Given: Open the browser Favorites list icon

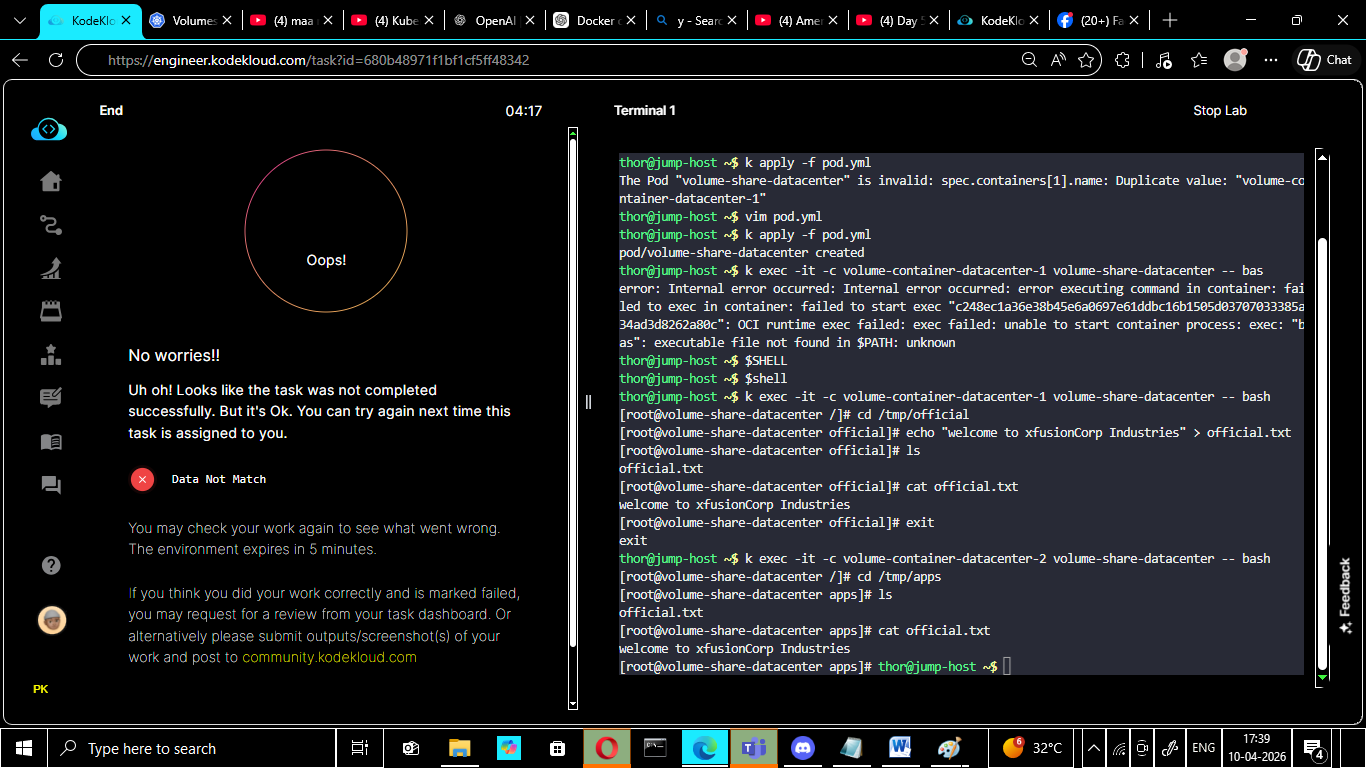Looking at the screenshot, I should (x=1200, y=60).
